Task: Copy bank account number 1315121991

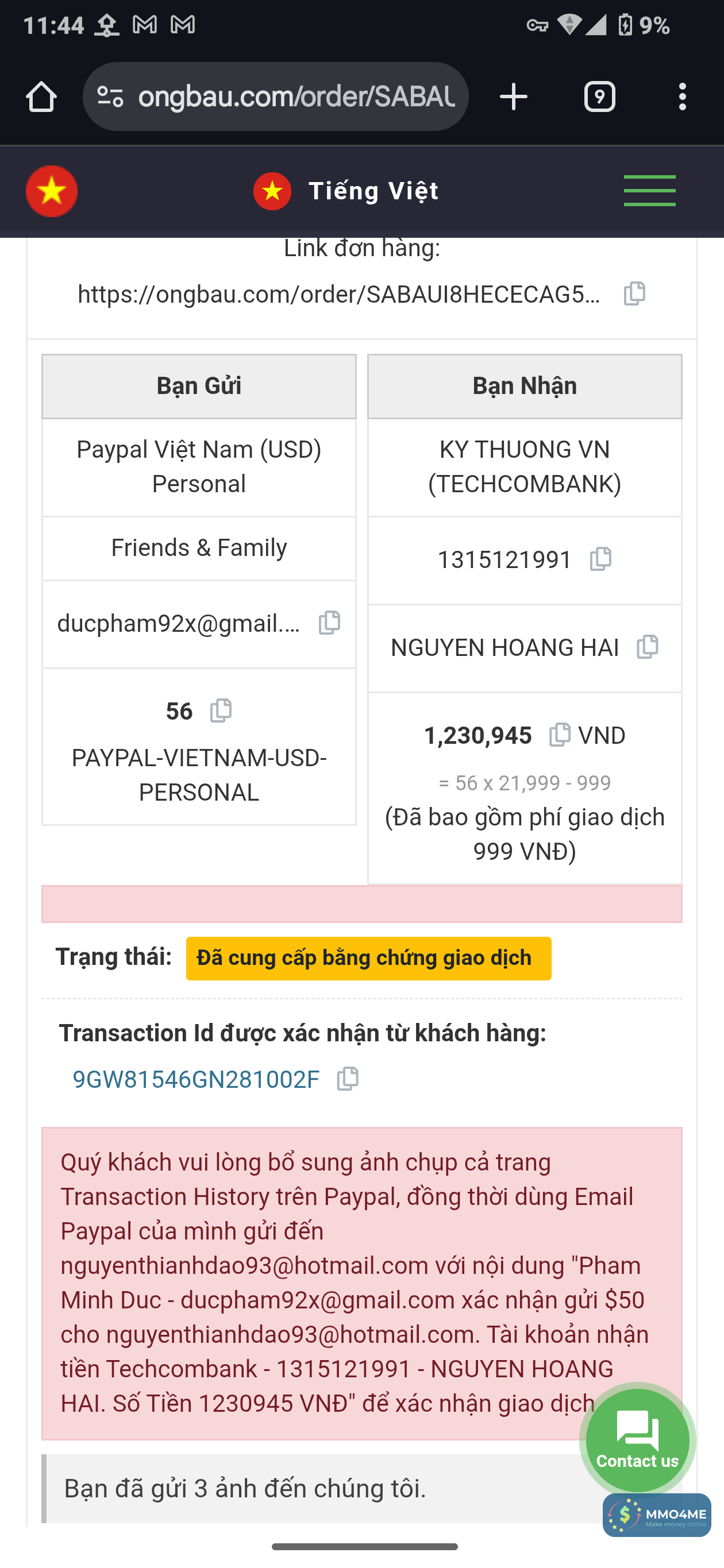Action: [x=600, y=559]
